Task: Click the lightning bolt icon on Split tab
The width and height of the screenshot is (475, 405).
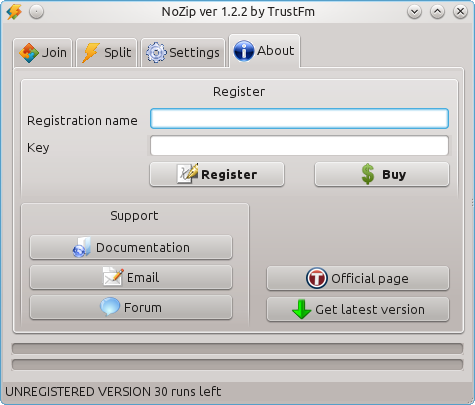Action: tap(91, 53)
